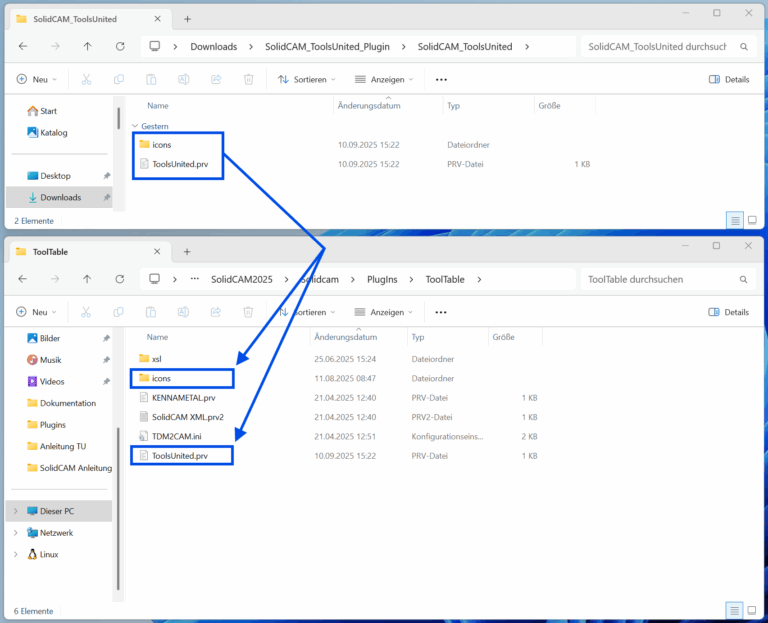Screen dimensions: 768x623
Task: Select SolidCAM XML.prv2 file
Action: pyautogui.click(x=188, y=417)
